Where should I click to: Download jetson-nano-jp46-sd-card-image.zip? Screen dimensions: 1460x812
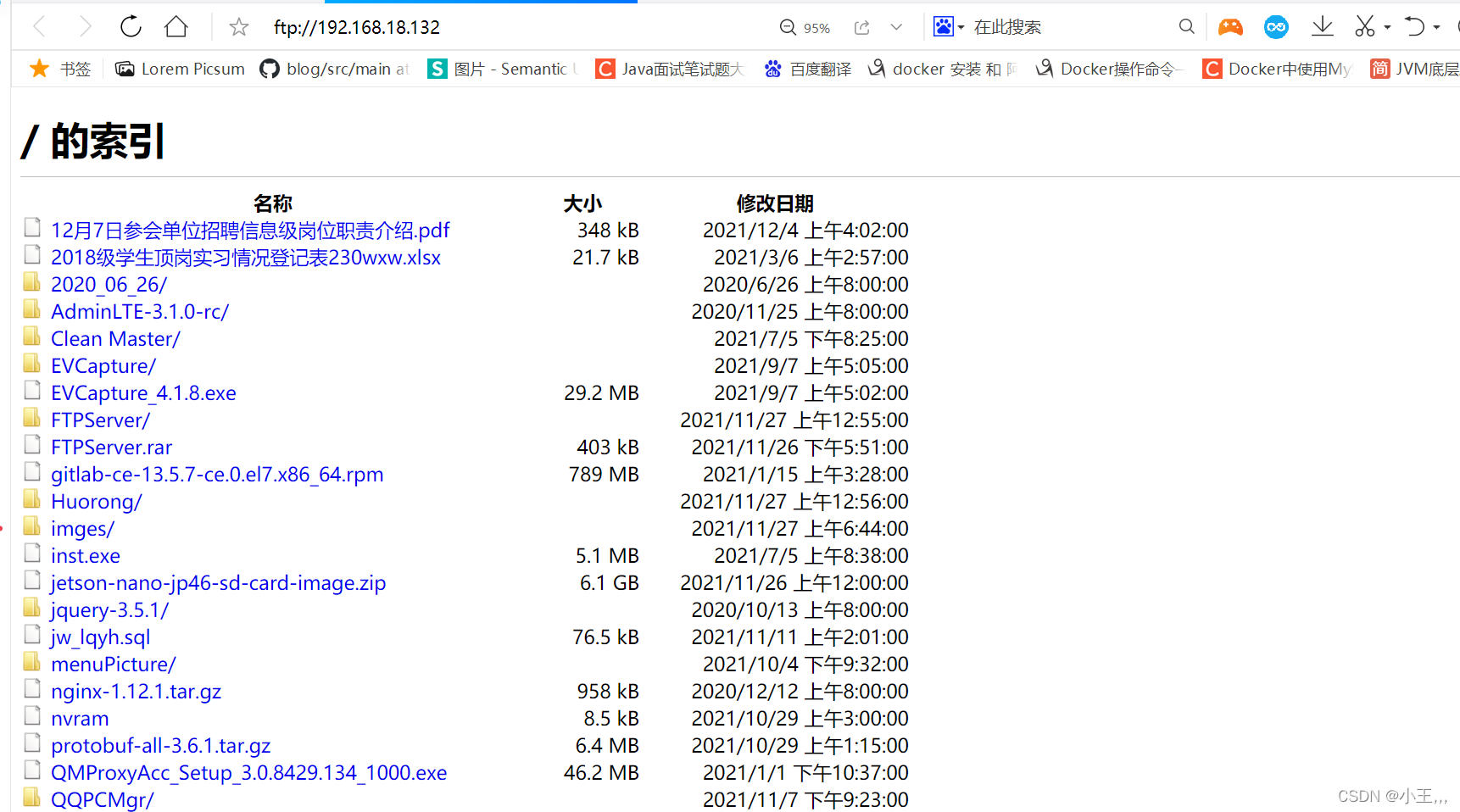218,583
